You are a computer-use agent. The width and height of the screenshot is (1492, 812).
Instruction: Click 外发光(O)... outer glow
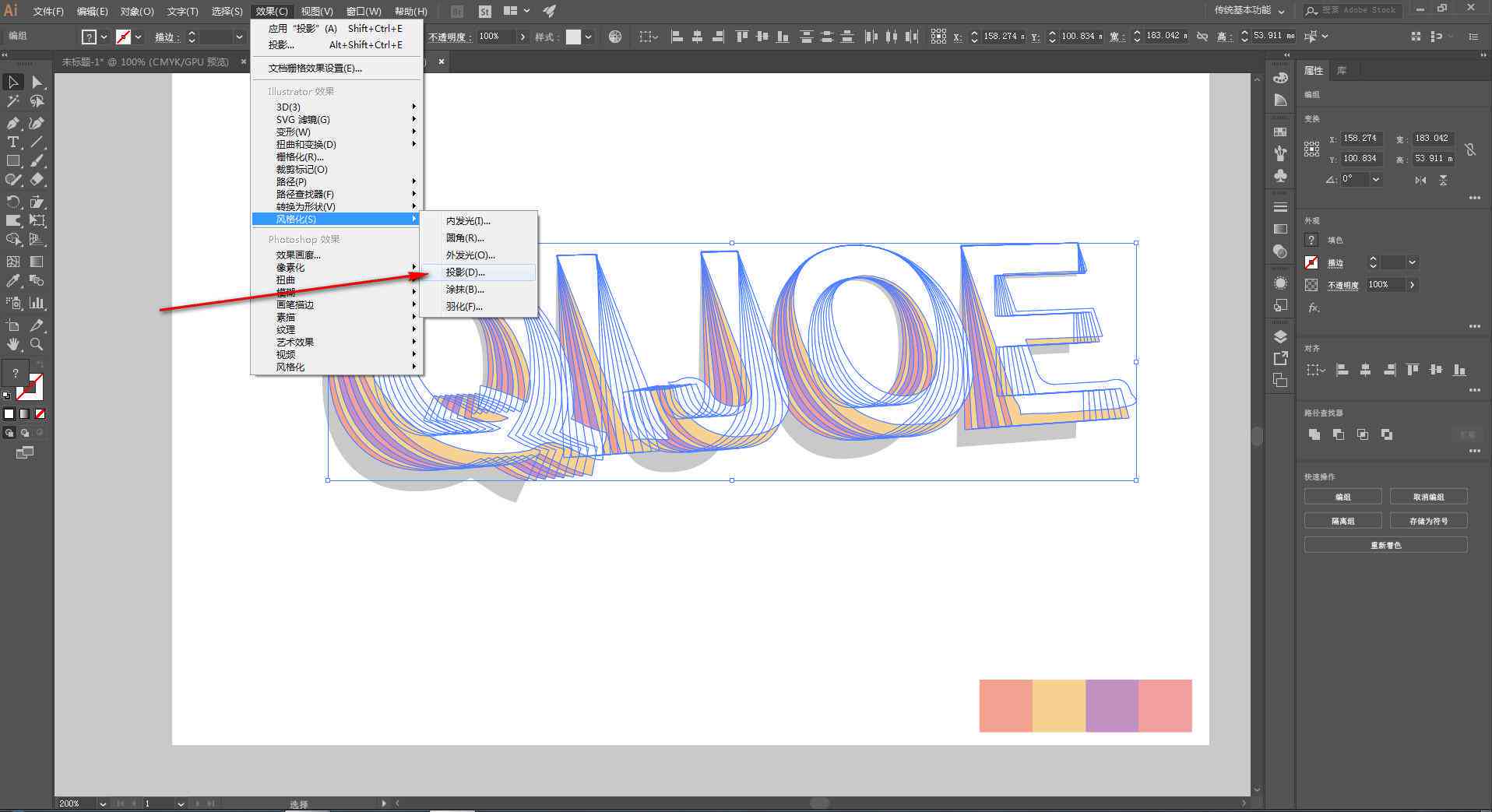(x=478, y=255)
